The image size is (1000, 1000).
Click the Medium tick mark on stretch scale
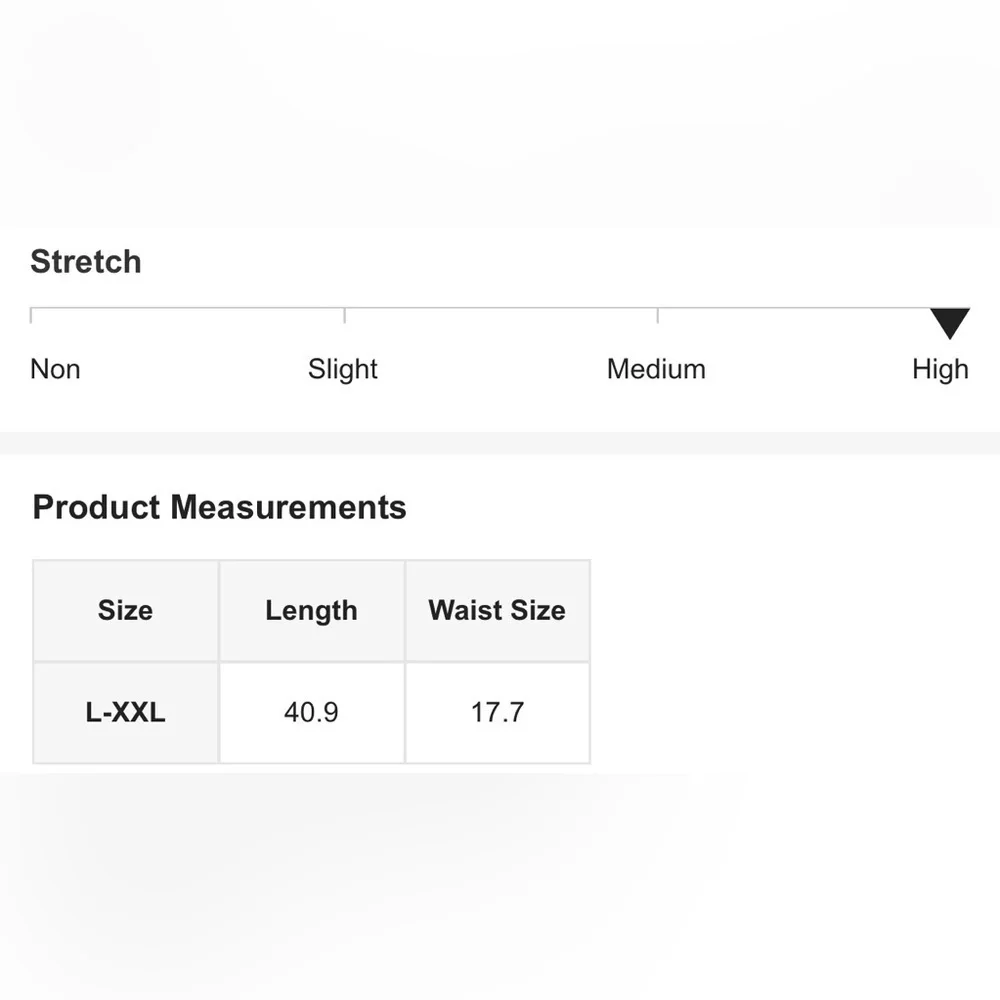(658, 316)
